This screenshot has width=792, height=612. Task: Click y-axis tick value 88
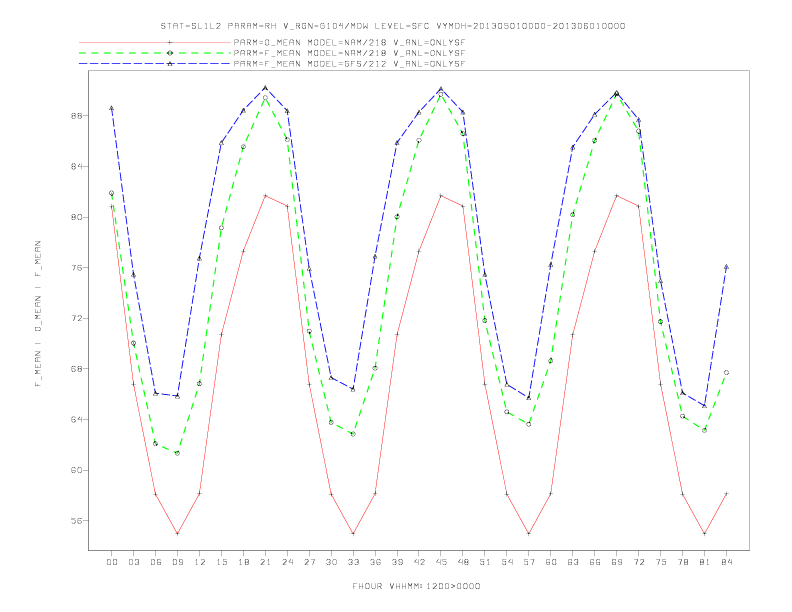point(77,116)
